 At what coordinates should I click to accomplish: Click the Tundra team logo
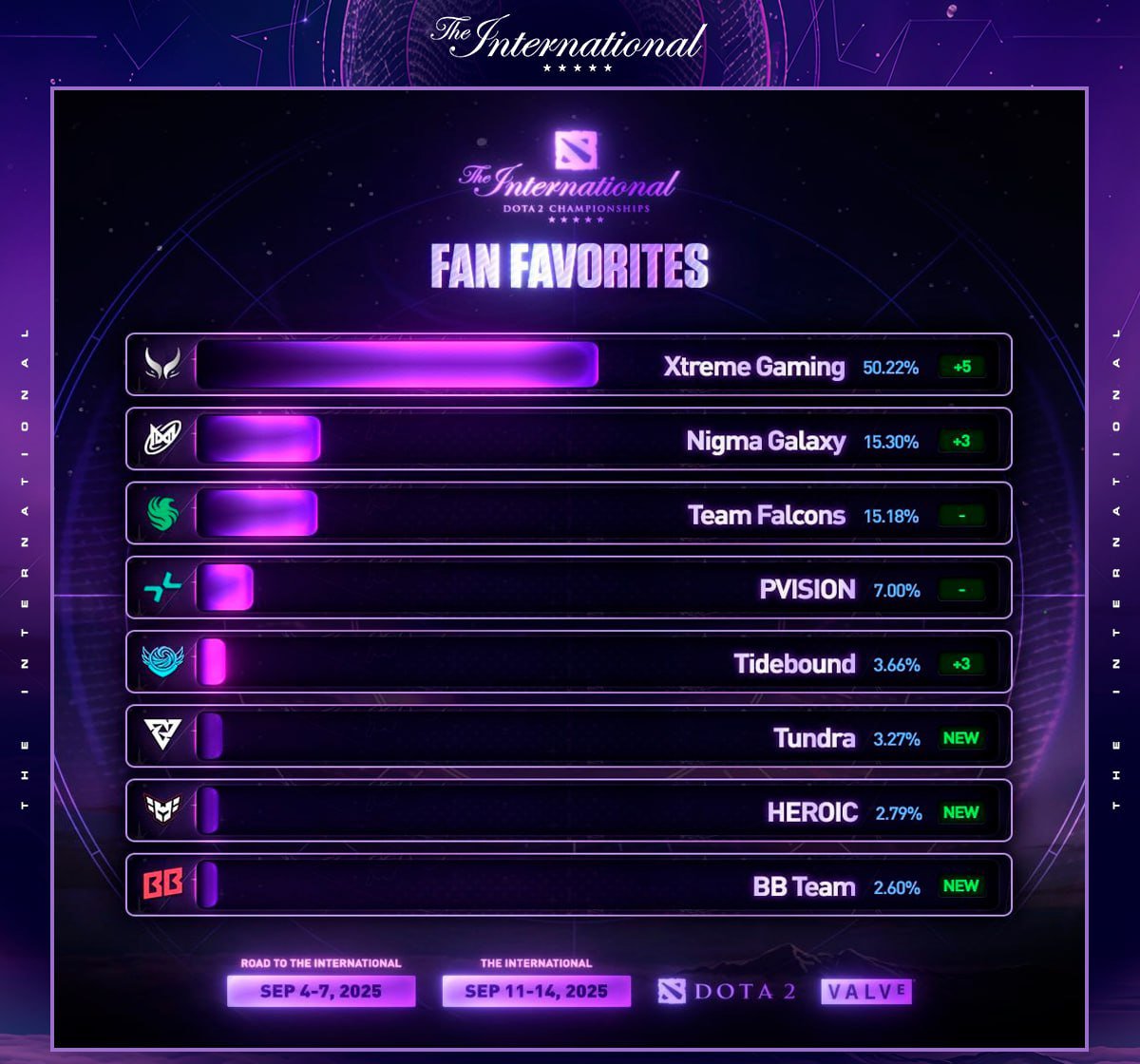click(x=161, y=736)
